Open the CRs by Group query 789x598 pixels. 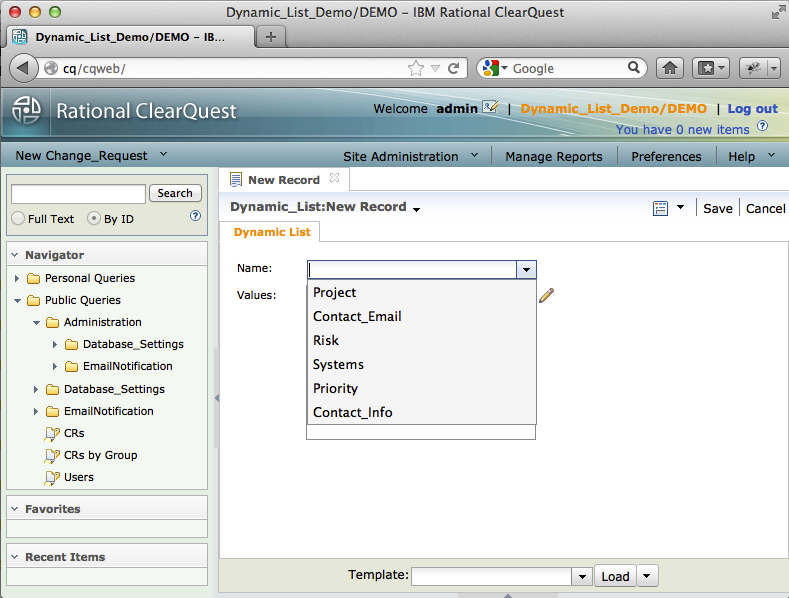[101, 456]
